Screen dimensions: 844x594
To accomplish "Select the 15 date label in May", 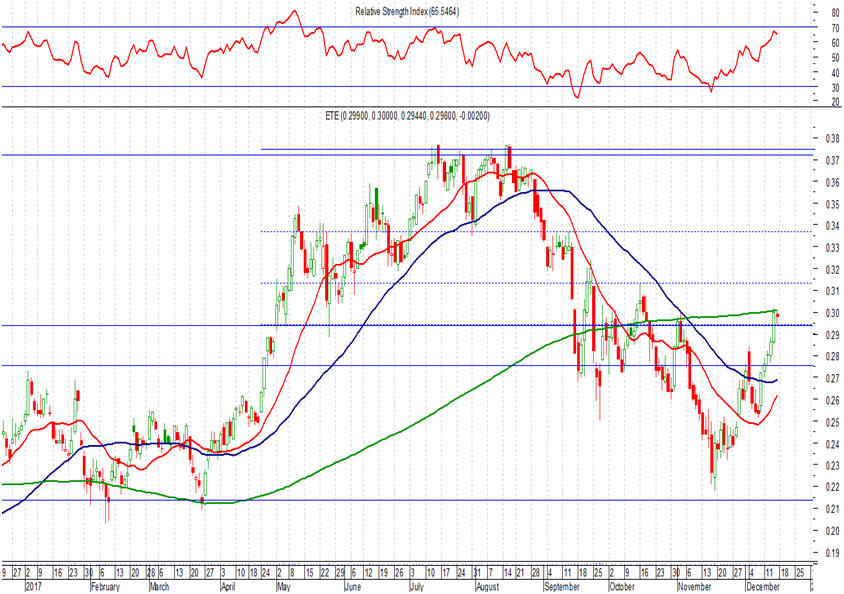I will pos(310,573).
